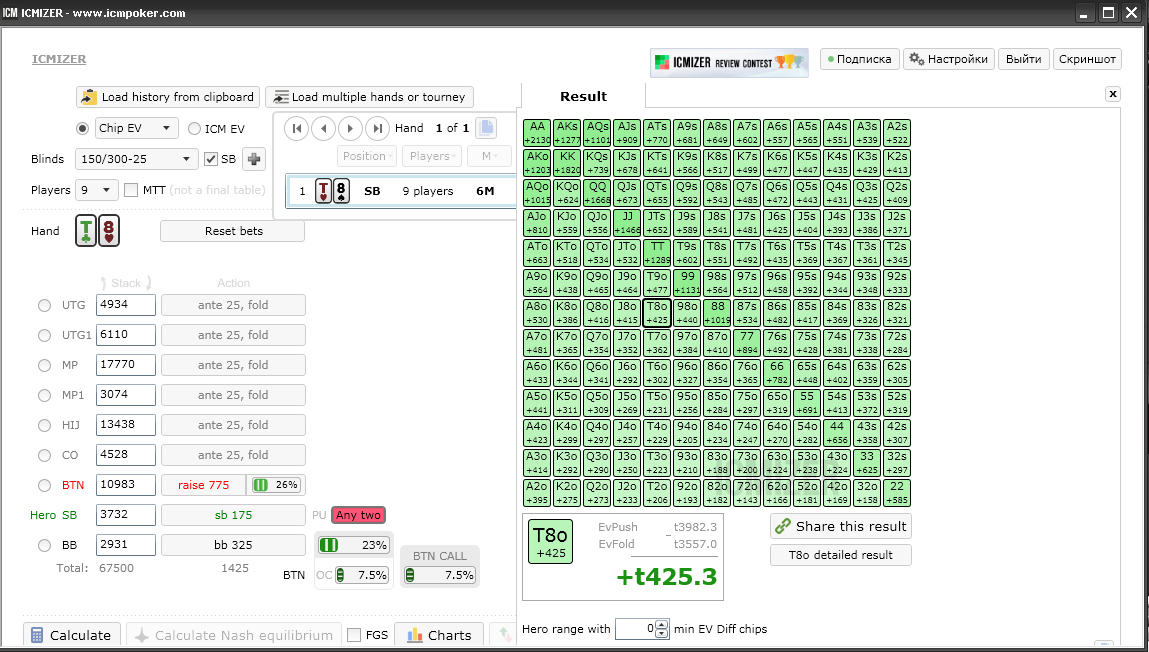Viewport: 1149px width, 652px height.
Task: Open the Position filter dropdown
Action: [x=367, y=156]
